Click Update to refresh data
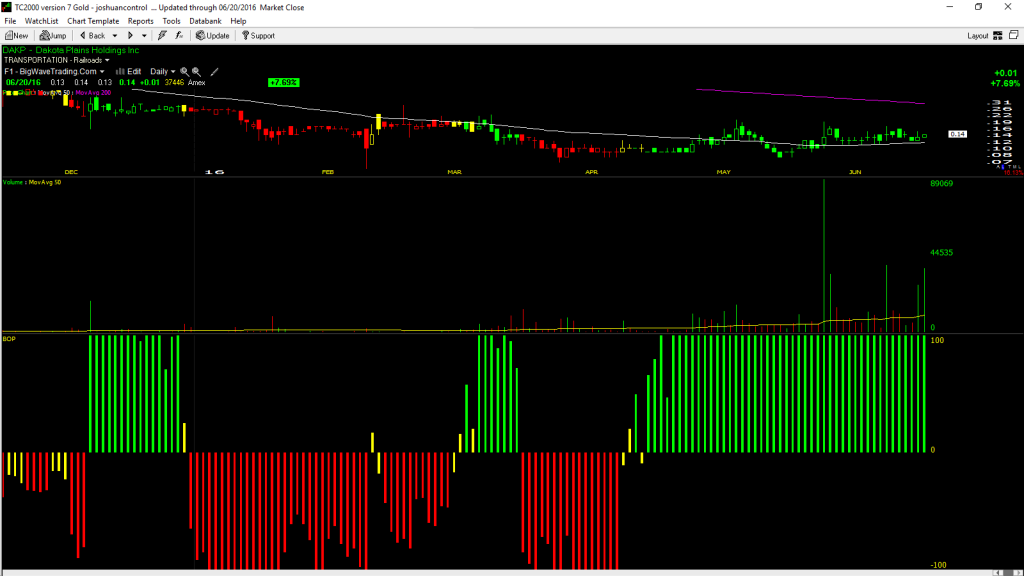 tap(213, 36)
